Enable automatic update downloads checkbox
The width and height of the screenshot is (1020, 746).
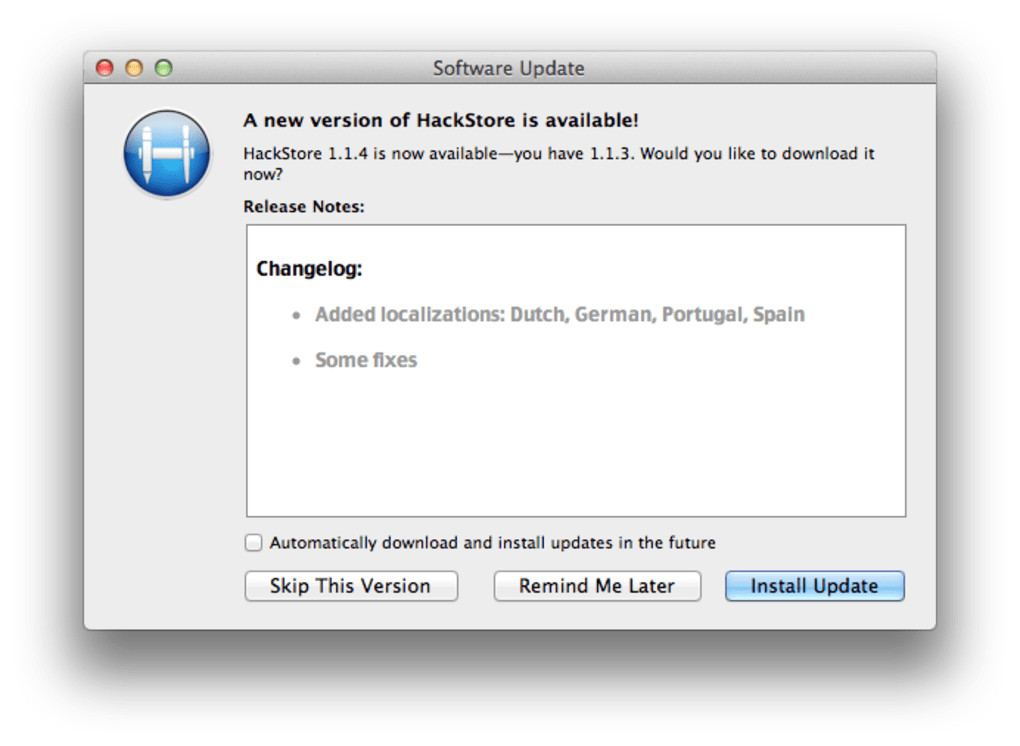(x=254, y=543)
